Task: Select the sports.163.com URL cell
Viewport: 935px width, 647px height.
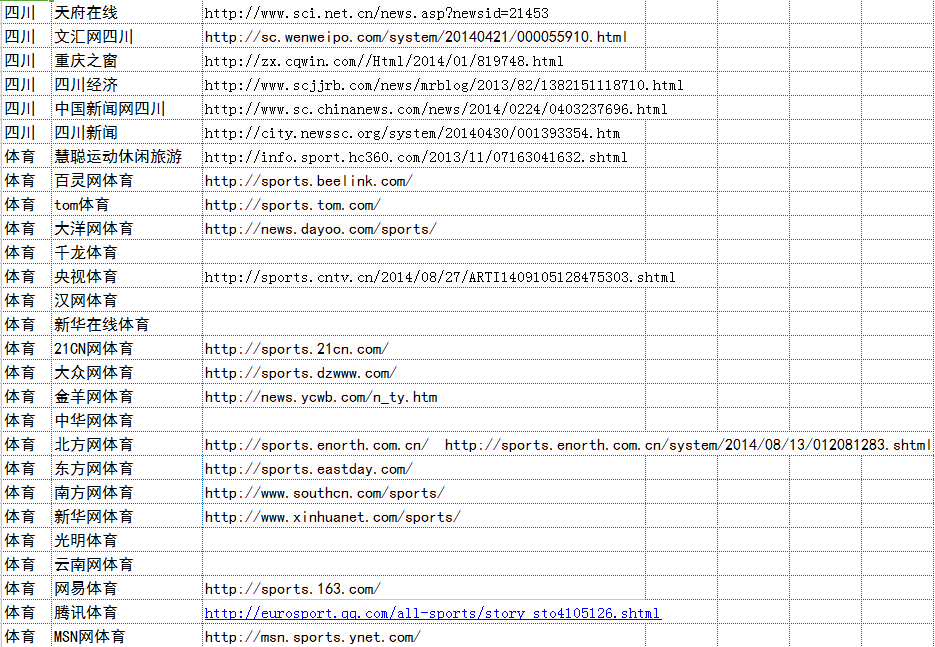Action: pyautogui.click(x=424, y=588)
